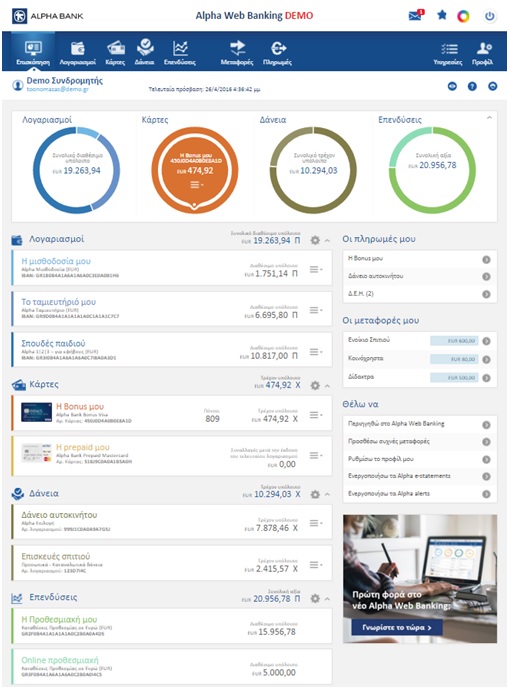Click arrow next to Δίδακτρα transfer
The width and height of the screenshot is (509, 689).
point(486,378)
